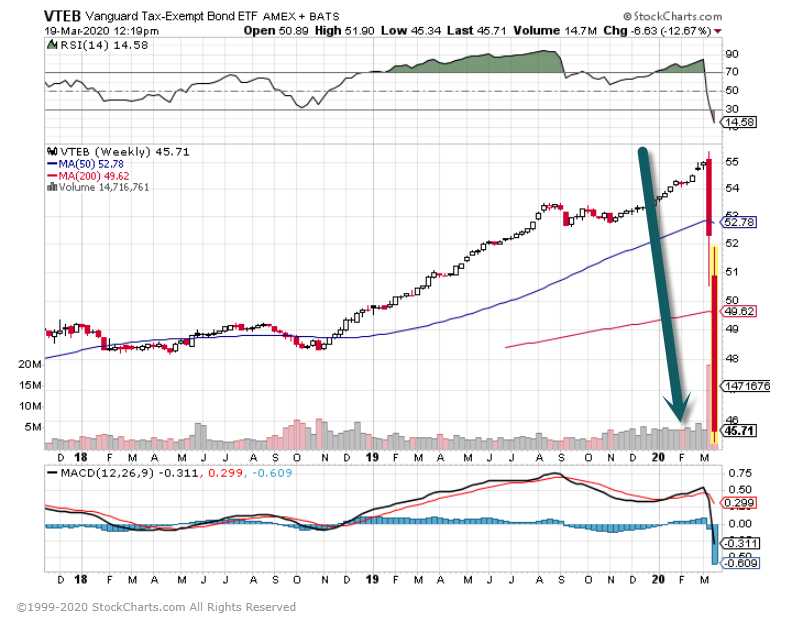Viewport: 785px width, 619px height.
Task: Click the 15M volume axis label
Action: [x=30, y=386]
